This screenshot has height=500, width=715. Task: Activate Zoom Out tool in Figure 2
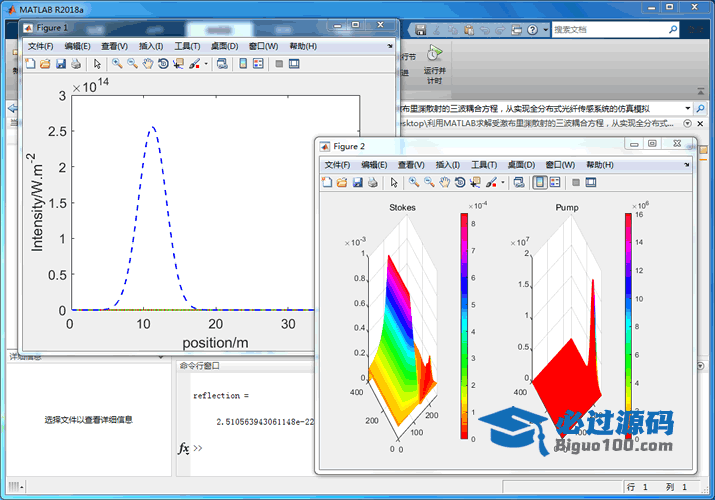(x=429, y=182)
